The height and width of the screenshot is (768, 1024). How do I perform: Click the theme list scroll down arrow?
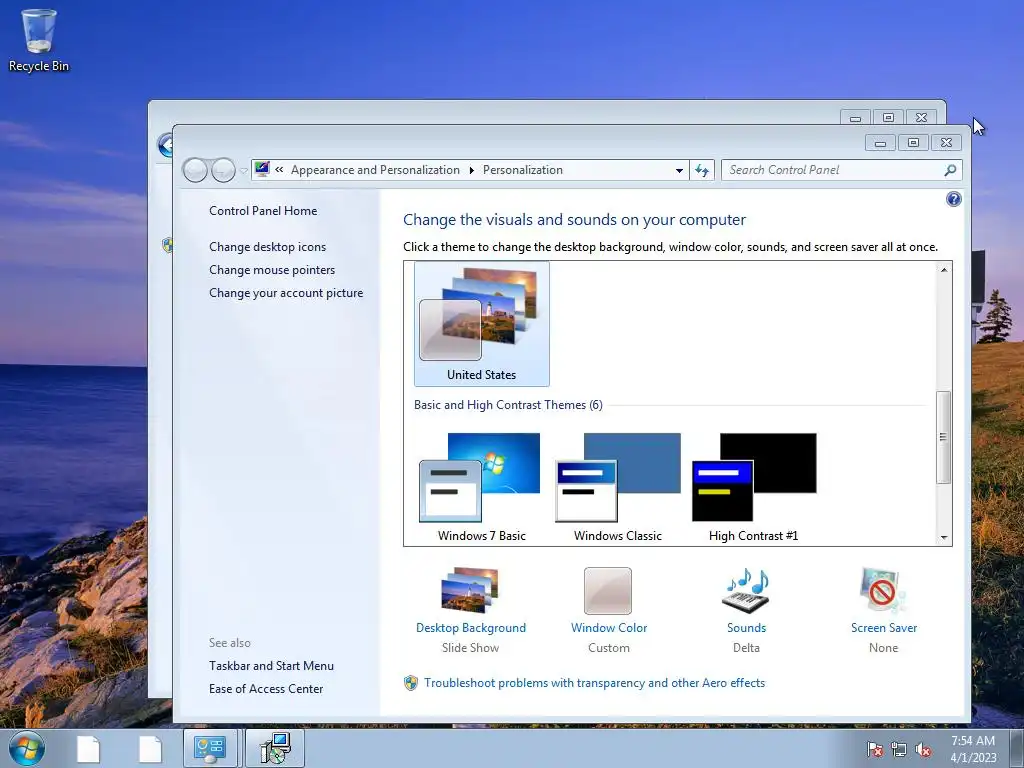(944, 537)
